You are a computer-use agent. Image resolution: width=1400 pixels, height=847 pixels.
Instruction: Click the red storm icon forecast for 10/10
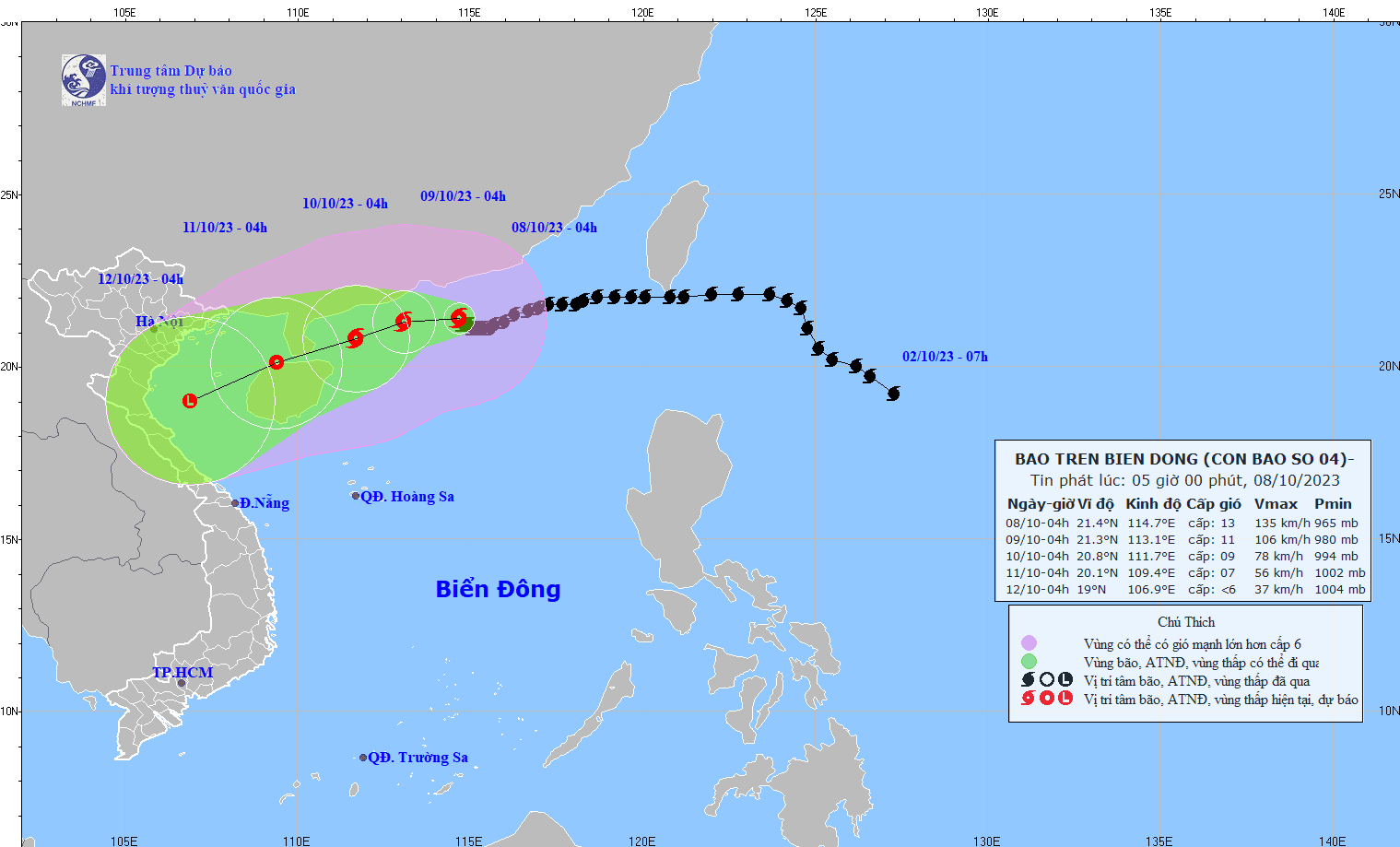point(355,338)
